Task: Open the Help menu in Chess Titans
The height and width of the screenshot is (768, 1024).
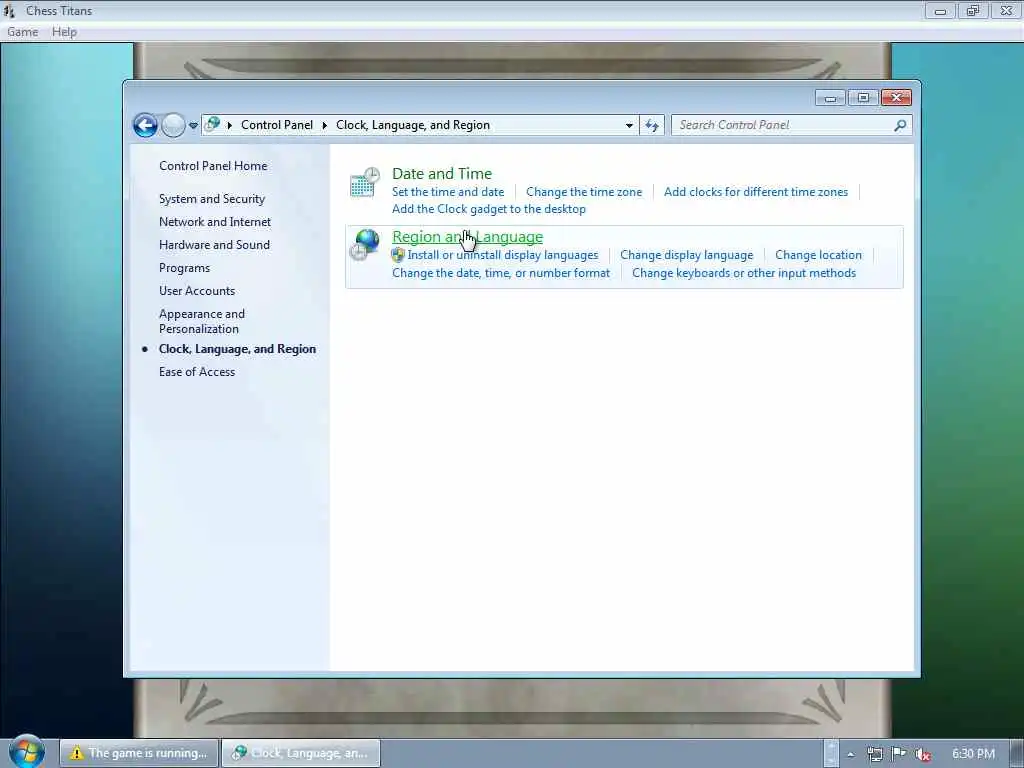Action: [x=64, y=32]
